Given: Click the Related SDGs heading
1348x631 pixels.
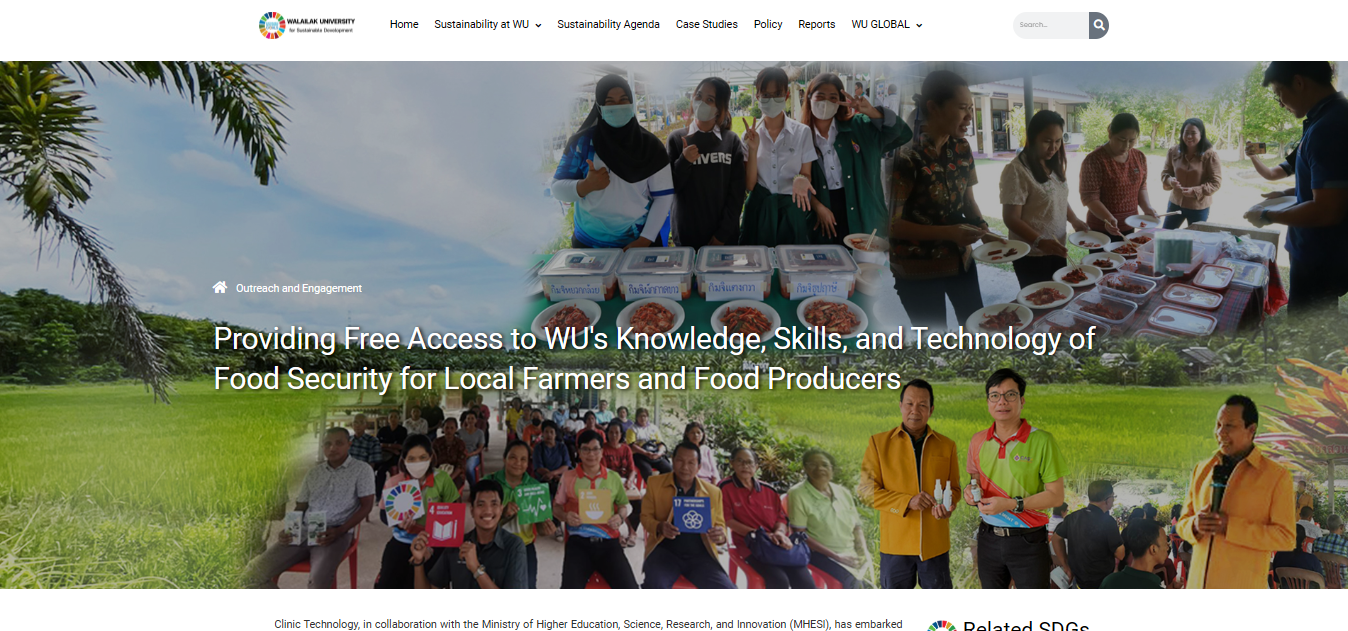Looking at the screenshot, I should [x=1025, y=625].
